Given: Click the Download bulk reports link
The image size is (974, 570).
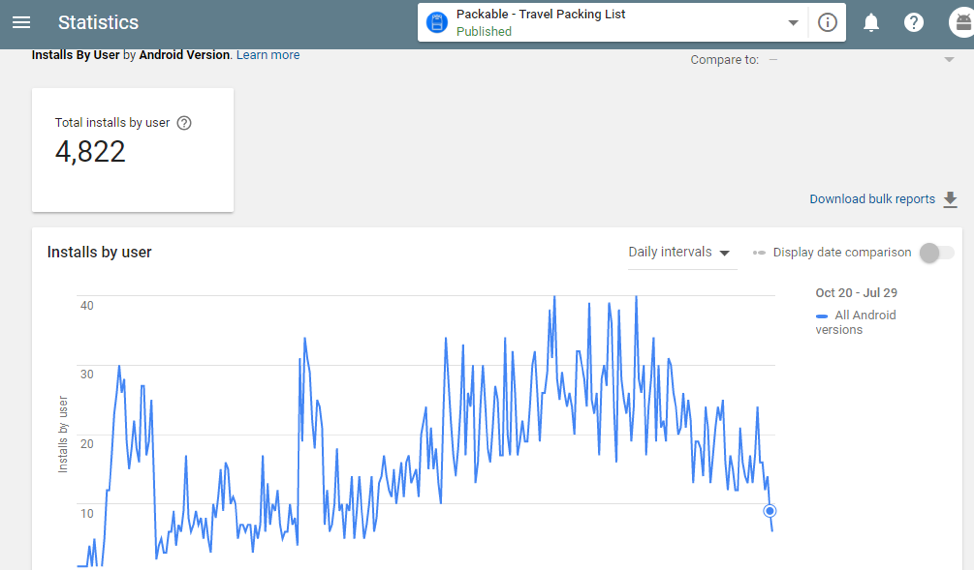Looking at the screenshot, I should pos(872,199).
